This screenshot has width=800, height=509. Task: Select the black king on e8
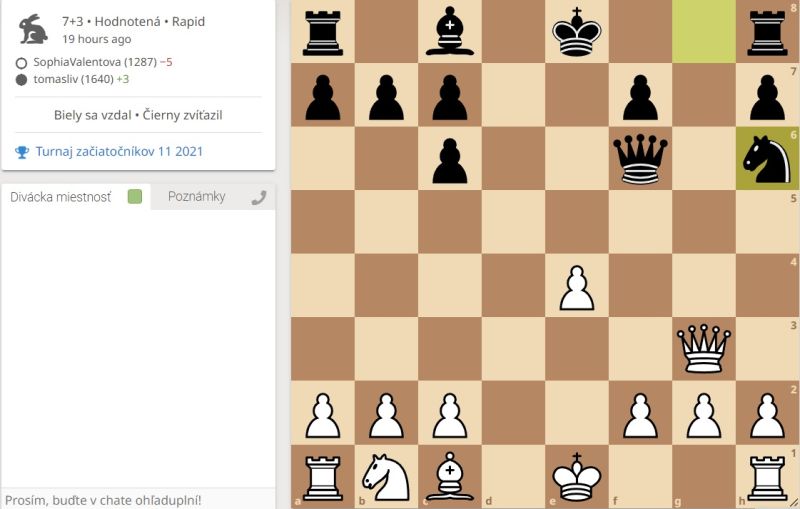coord(576,31)
